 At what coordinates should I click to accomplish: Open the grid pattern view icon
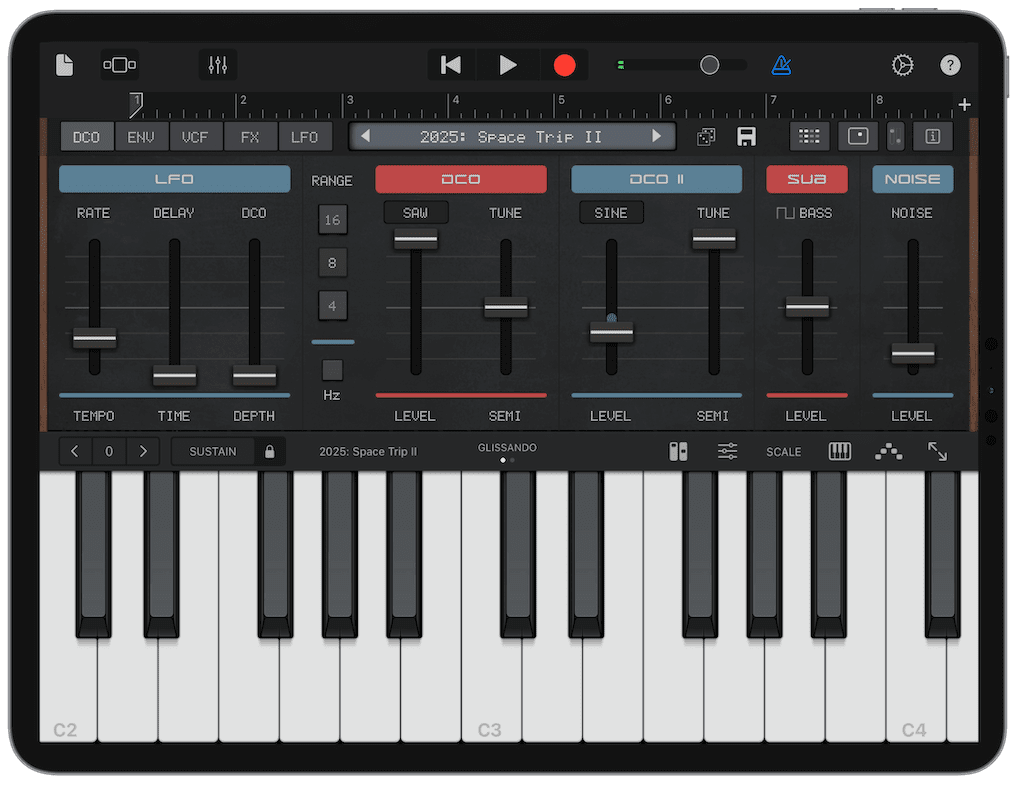tap(809, 136)
